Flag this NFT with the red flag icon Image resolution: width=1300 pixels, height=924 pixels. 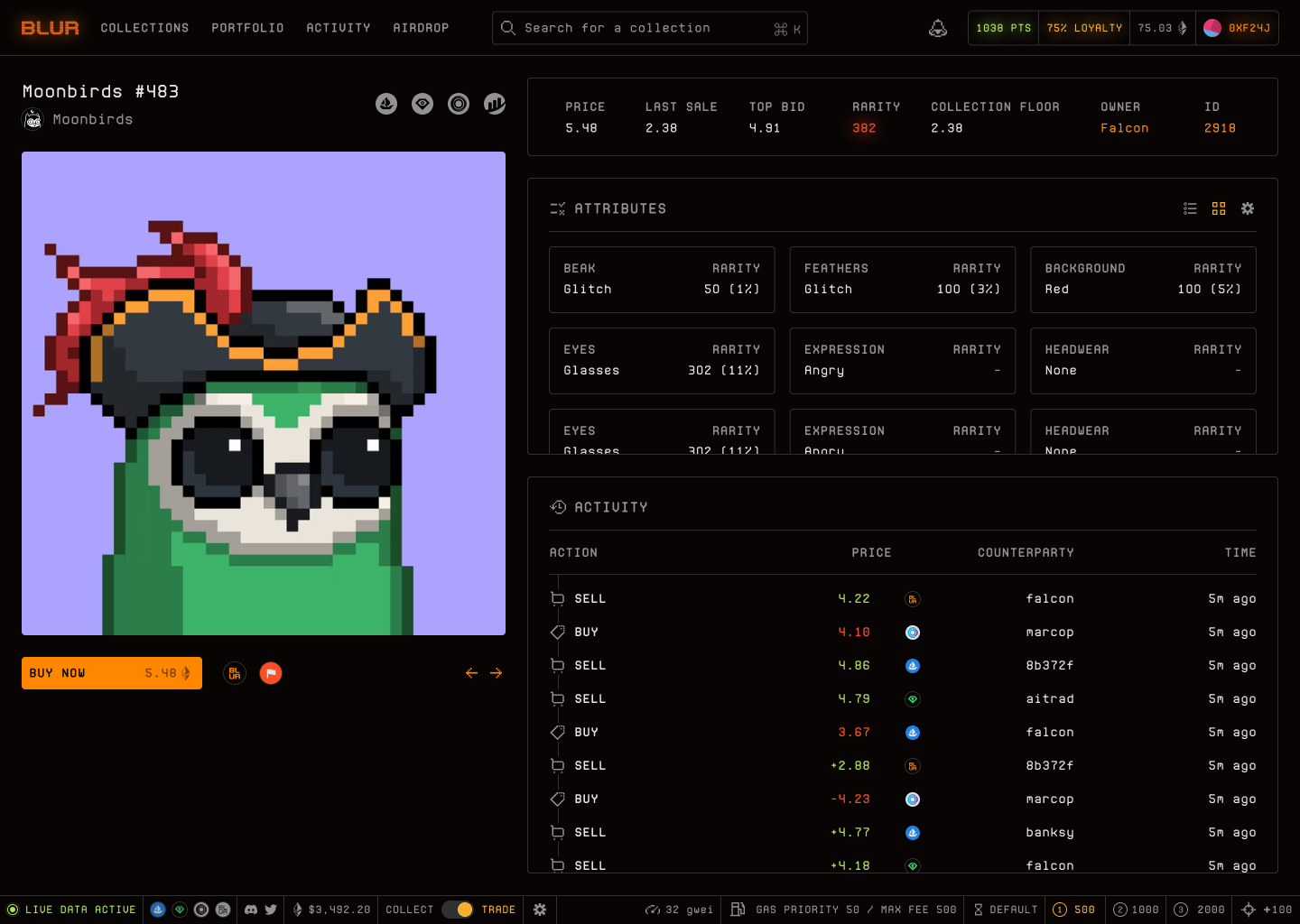point(271,673)
